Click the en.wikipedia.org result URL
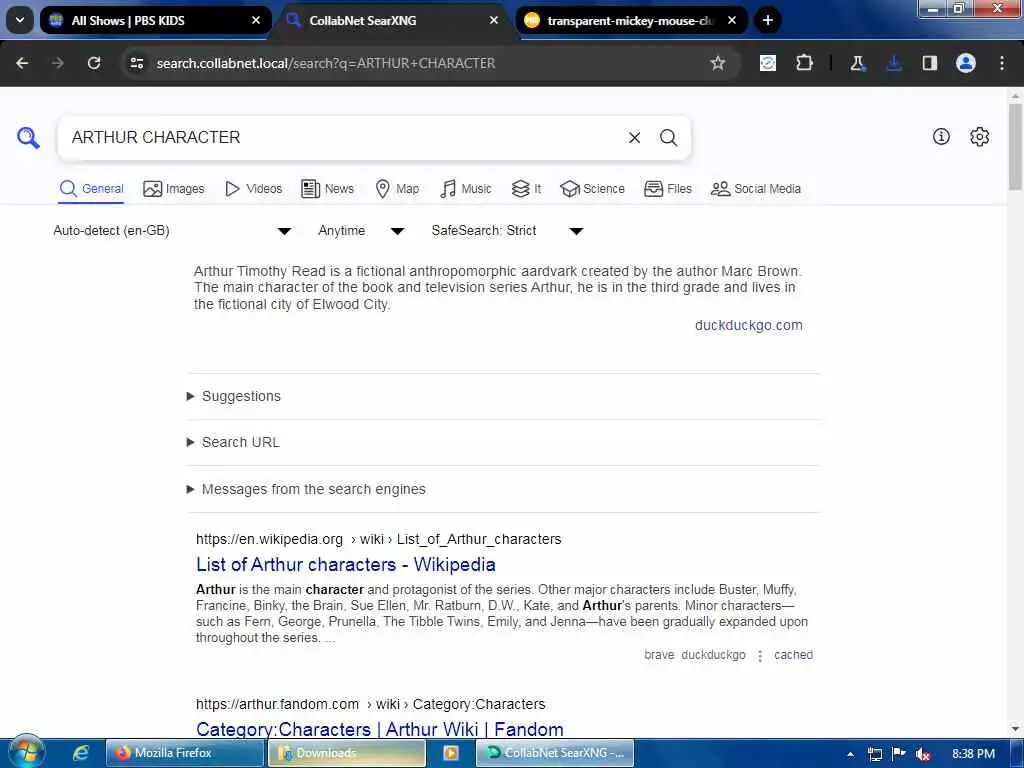 378,539
